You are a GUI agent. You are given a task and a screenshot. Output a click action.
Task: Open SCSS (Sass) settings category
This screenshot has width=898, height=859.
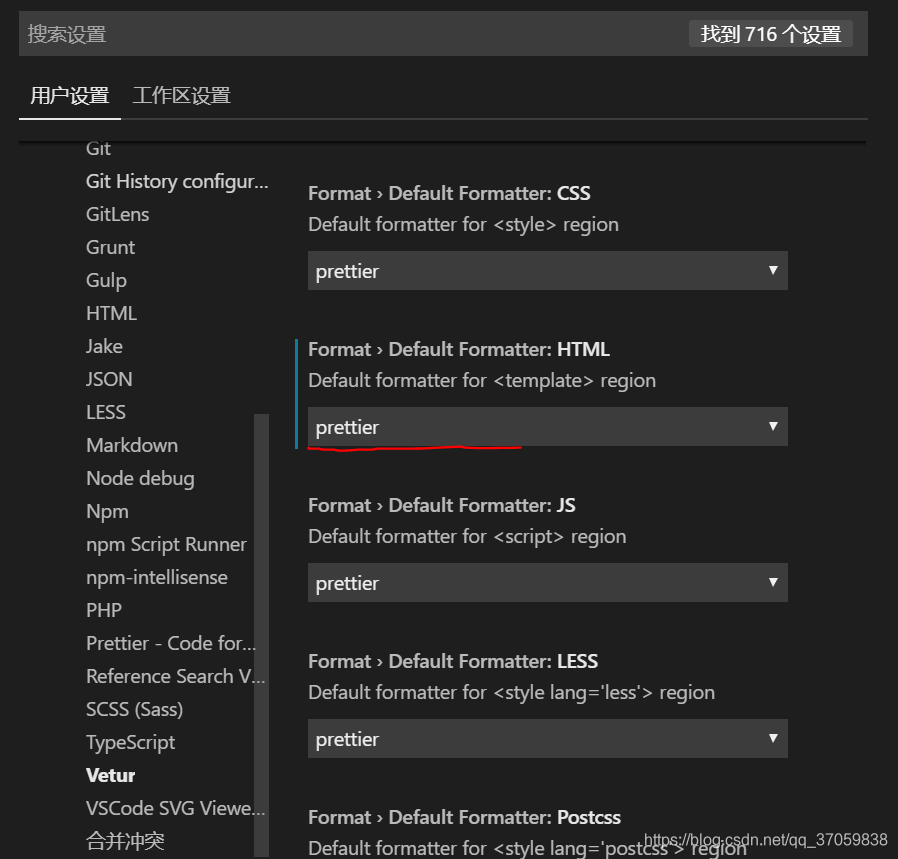pyautogui.click(x=135, y=710)
